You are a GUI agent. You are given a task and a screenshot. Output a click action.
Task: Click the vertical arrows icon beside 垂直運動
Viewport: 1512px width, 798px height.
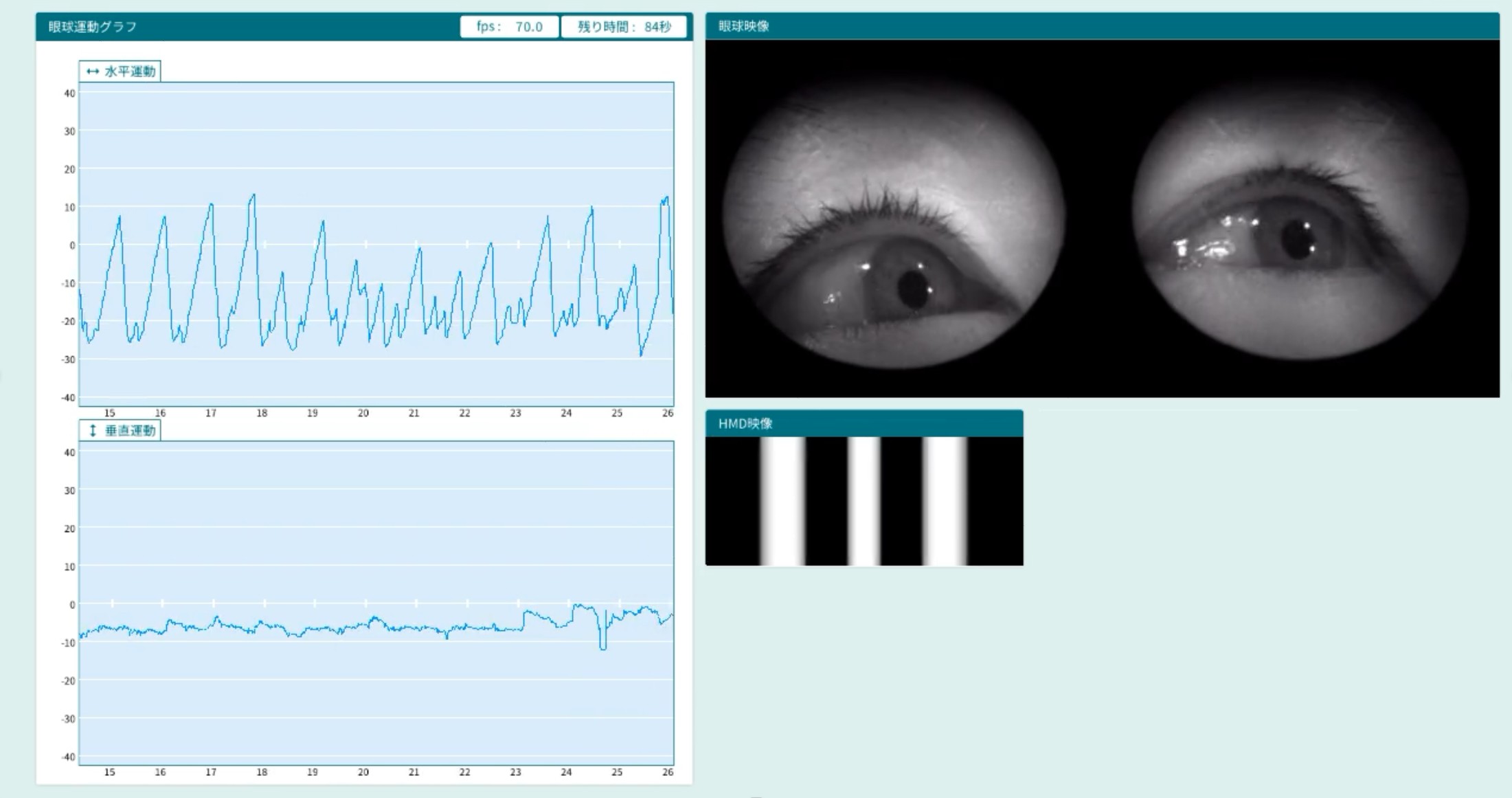point(93,431)
